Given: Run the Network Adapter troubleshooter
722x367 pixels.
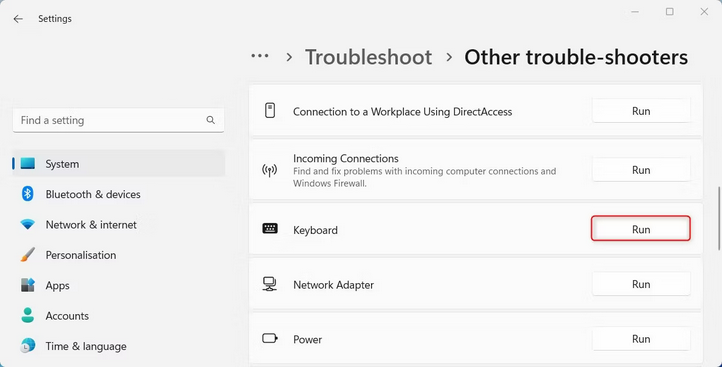Looking at the screenshot, I should [641, 284].
